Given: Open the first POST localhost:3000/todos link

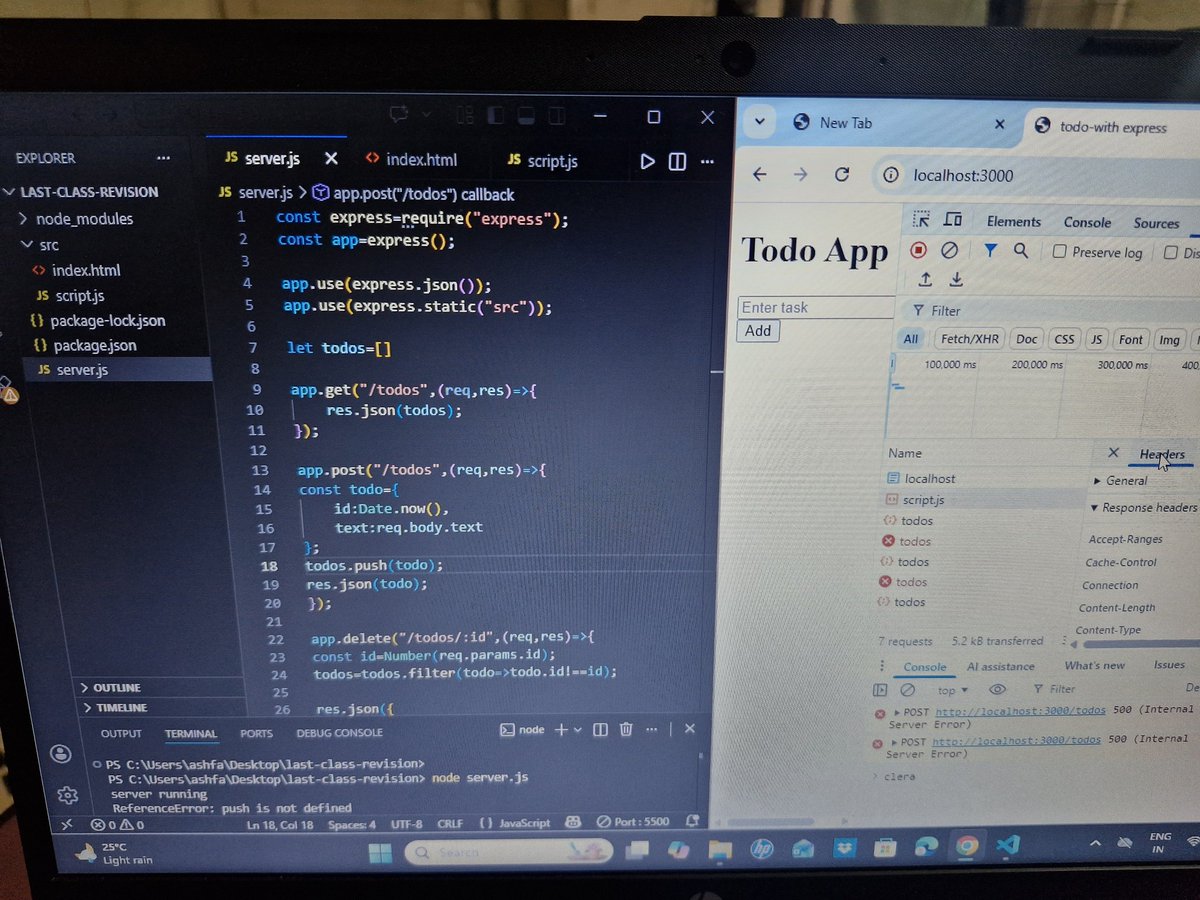Looking at the screenshot, I should [x=1020, y=711].
